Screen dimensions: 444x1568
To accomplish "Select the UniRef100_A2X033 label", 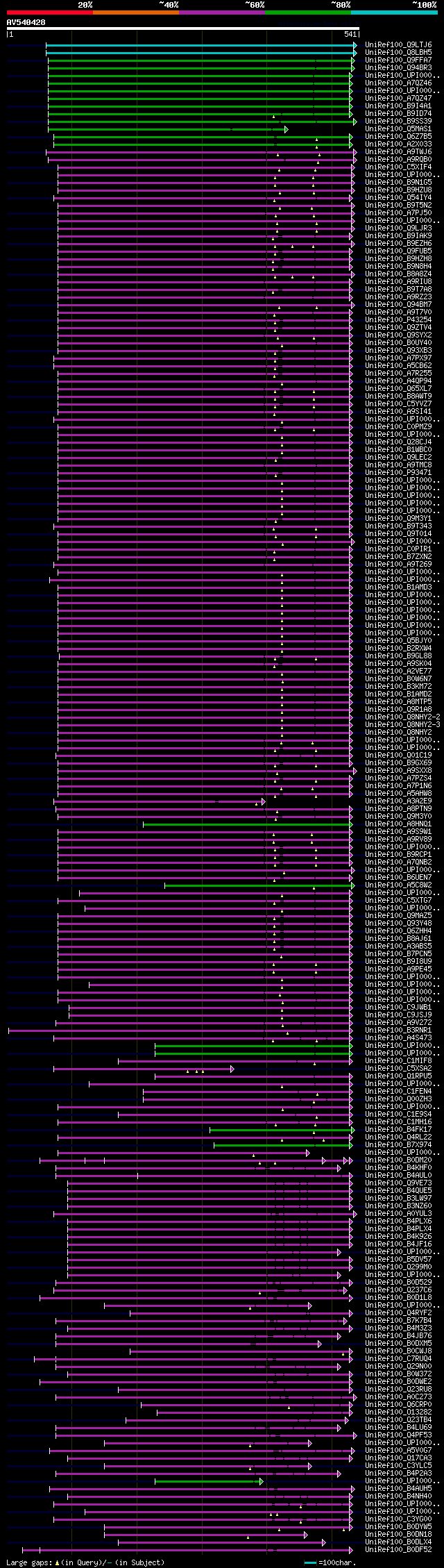I will click(x=398, y=144).
